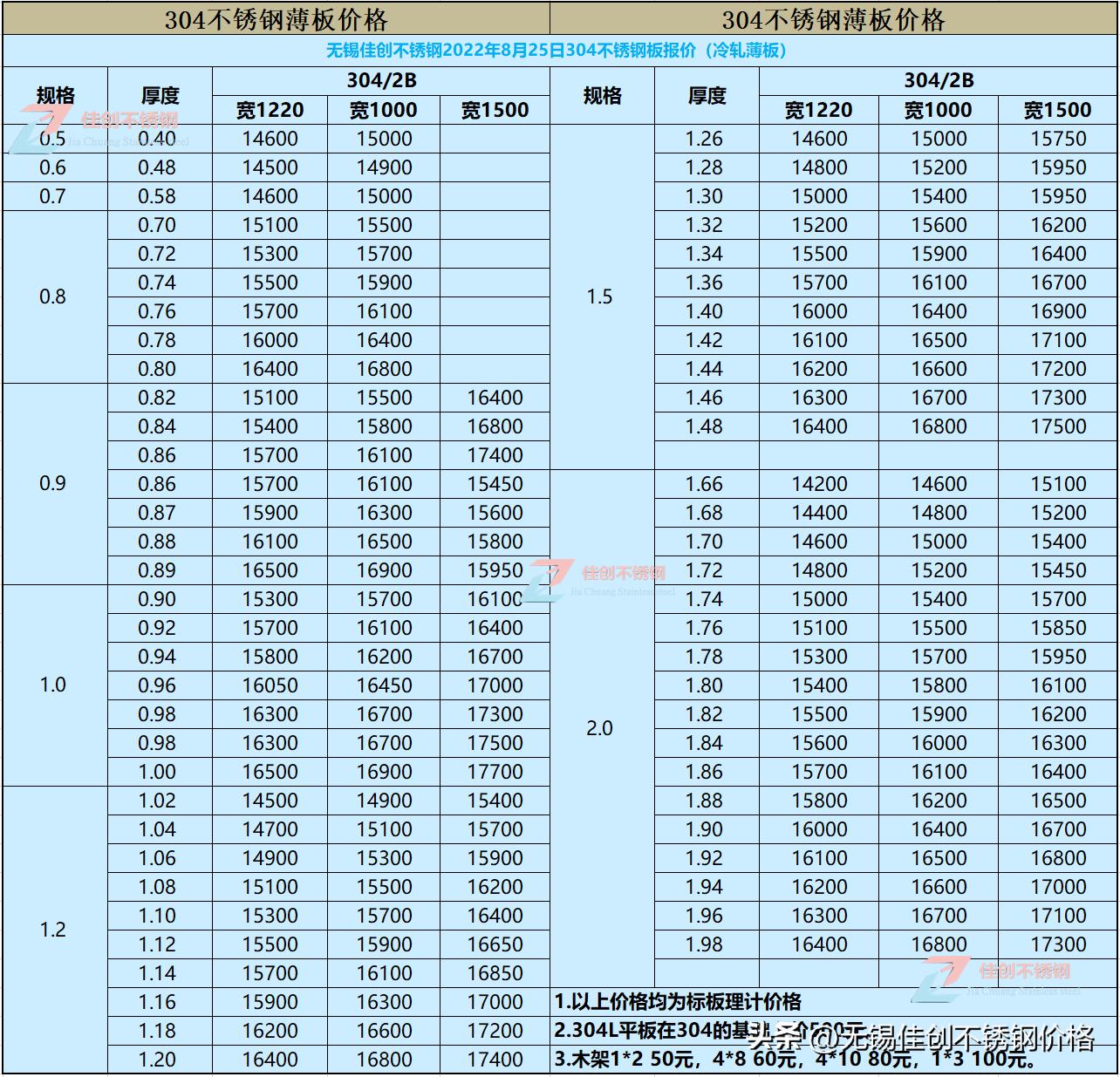Select the 1.2 specification cell
This screenshot has width=1120, height=1077.
coord(52,930)
